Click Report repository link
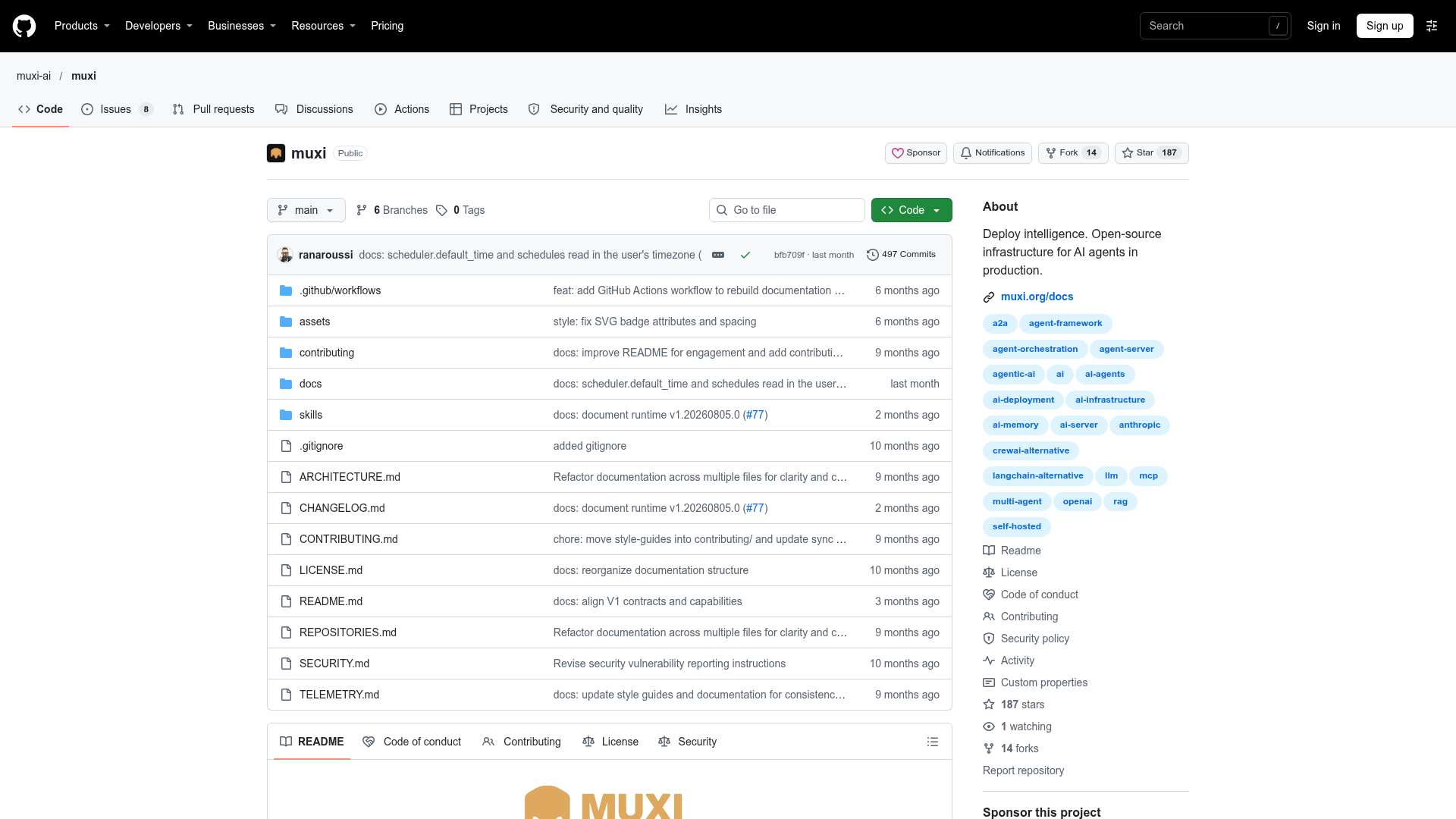Screen dimensions: 1456x819 1023,770
